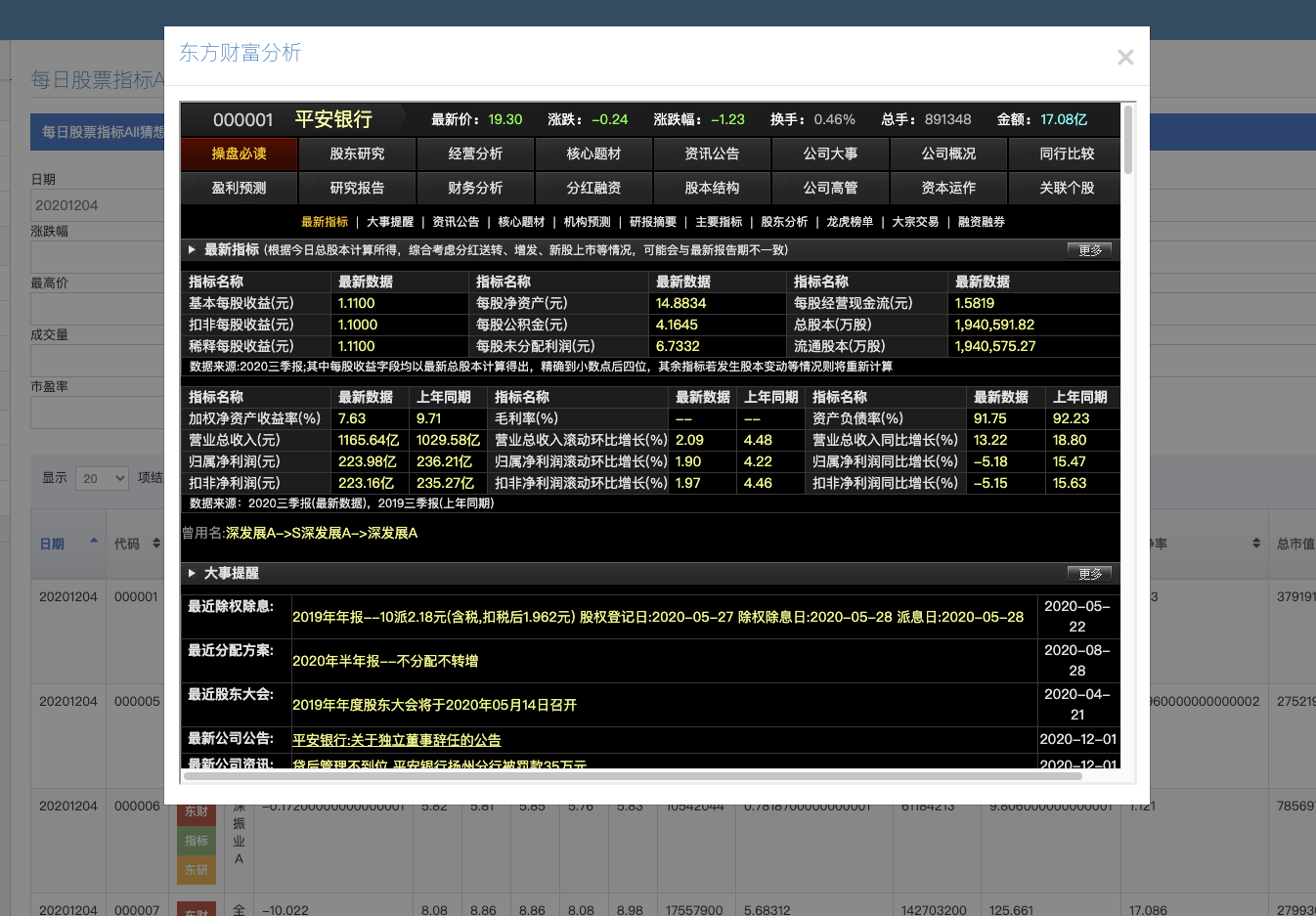Click the dialog vertical scrollbar
This screenshot has height=916, width=1316.
pyautogui.click(x=1128, y=140)
